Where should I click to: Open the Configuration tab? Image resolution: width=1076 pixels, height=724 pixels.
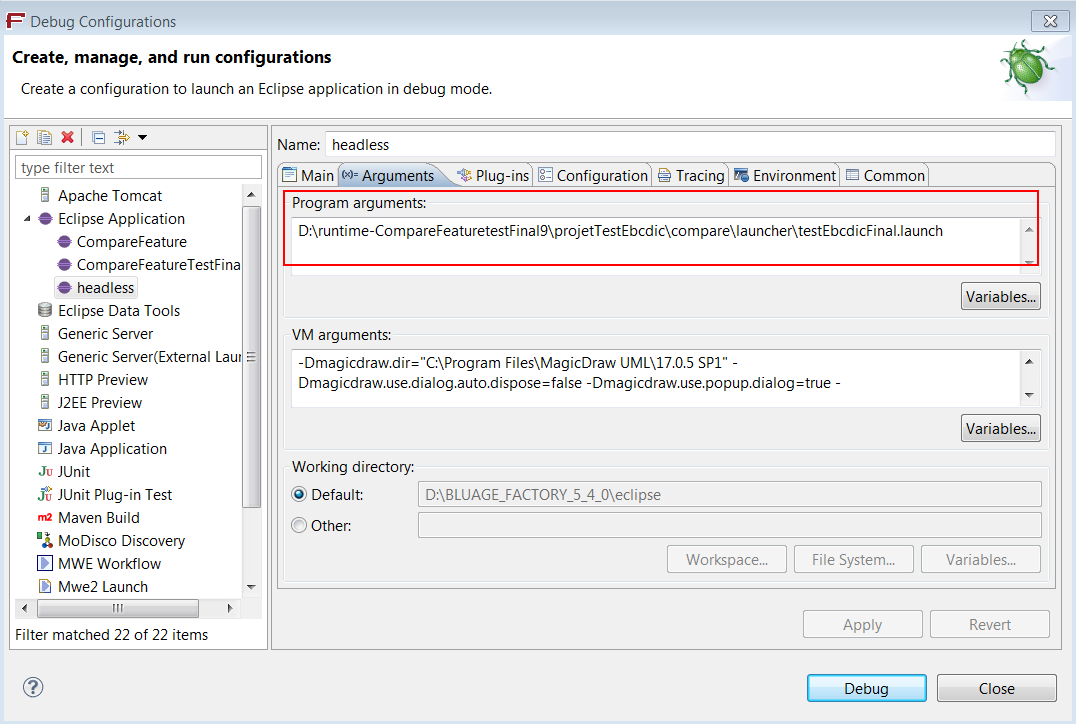[593, 176]
